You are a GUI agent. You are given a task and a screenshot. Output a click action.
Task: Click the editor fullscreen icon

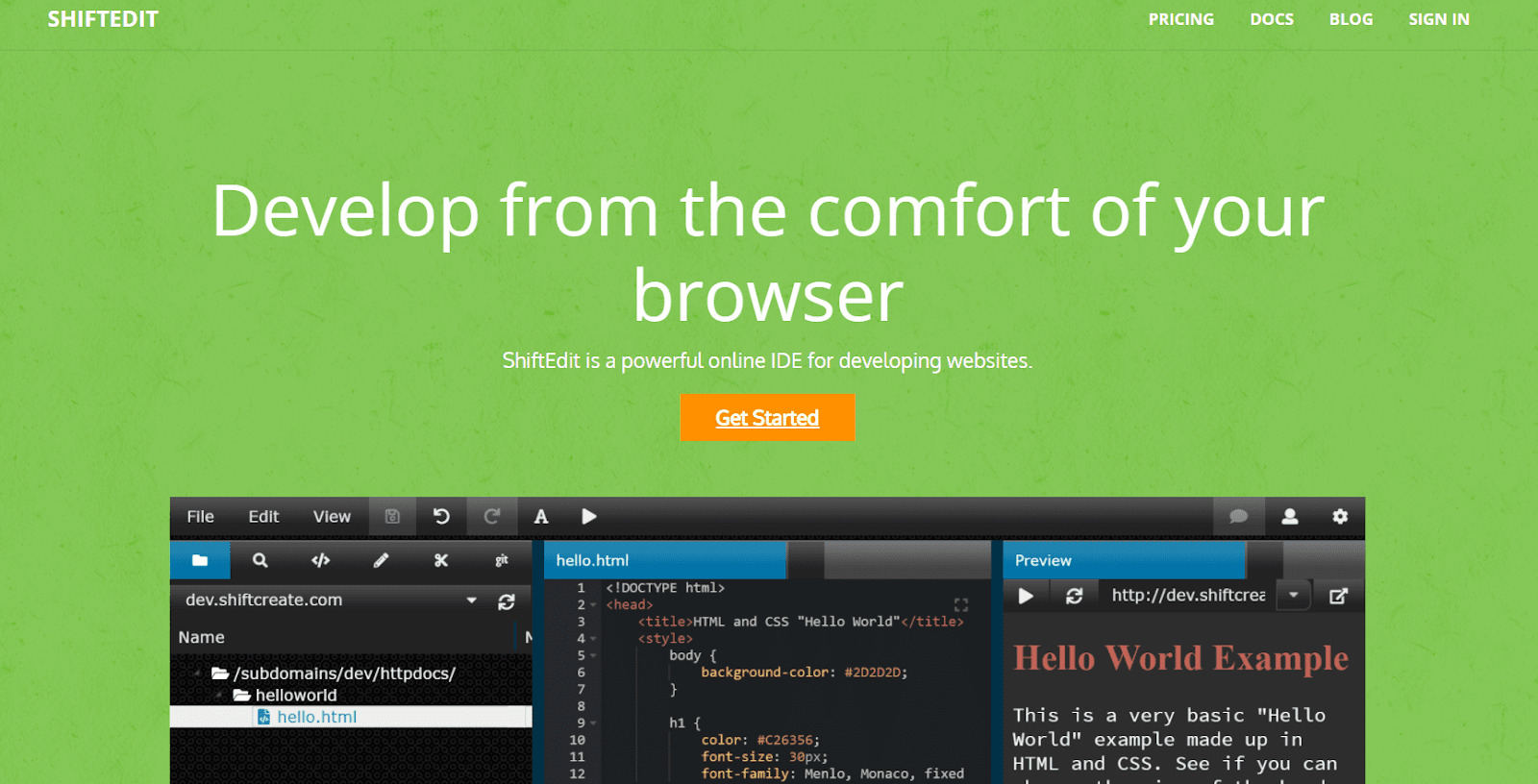click(960, 604)
